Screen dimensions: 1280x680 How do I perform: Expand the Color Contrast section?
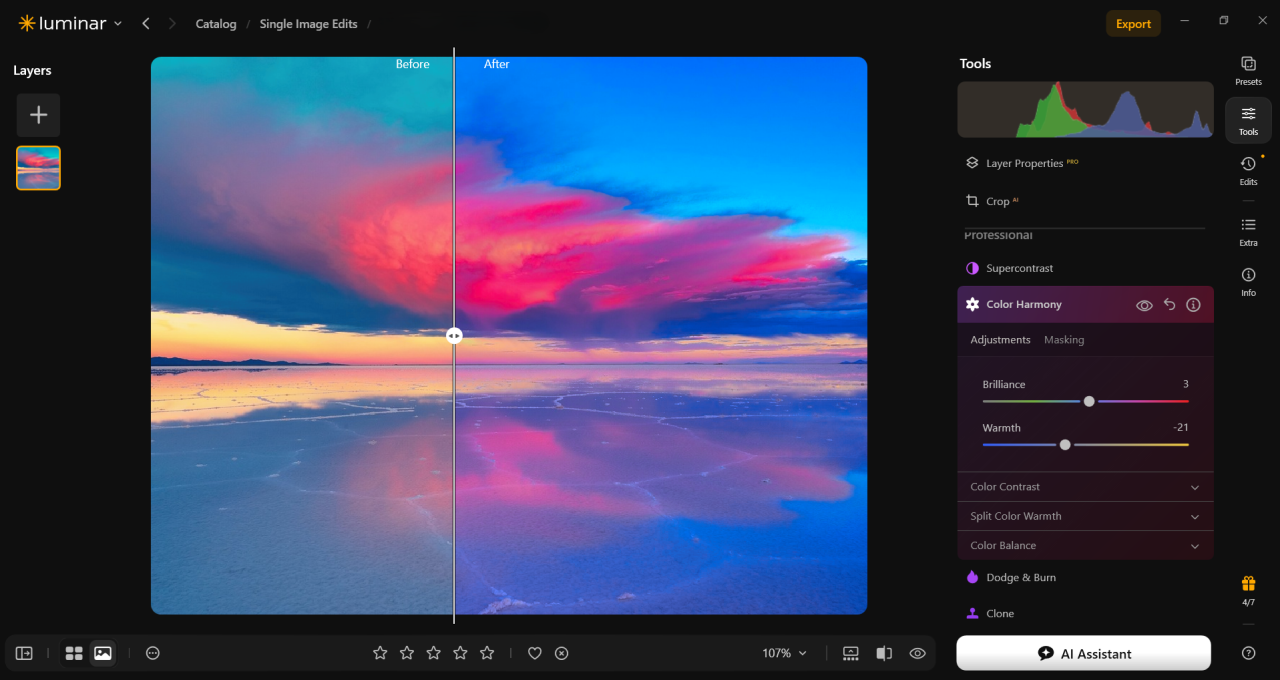1085,487
